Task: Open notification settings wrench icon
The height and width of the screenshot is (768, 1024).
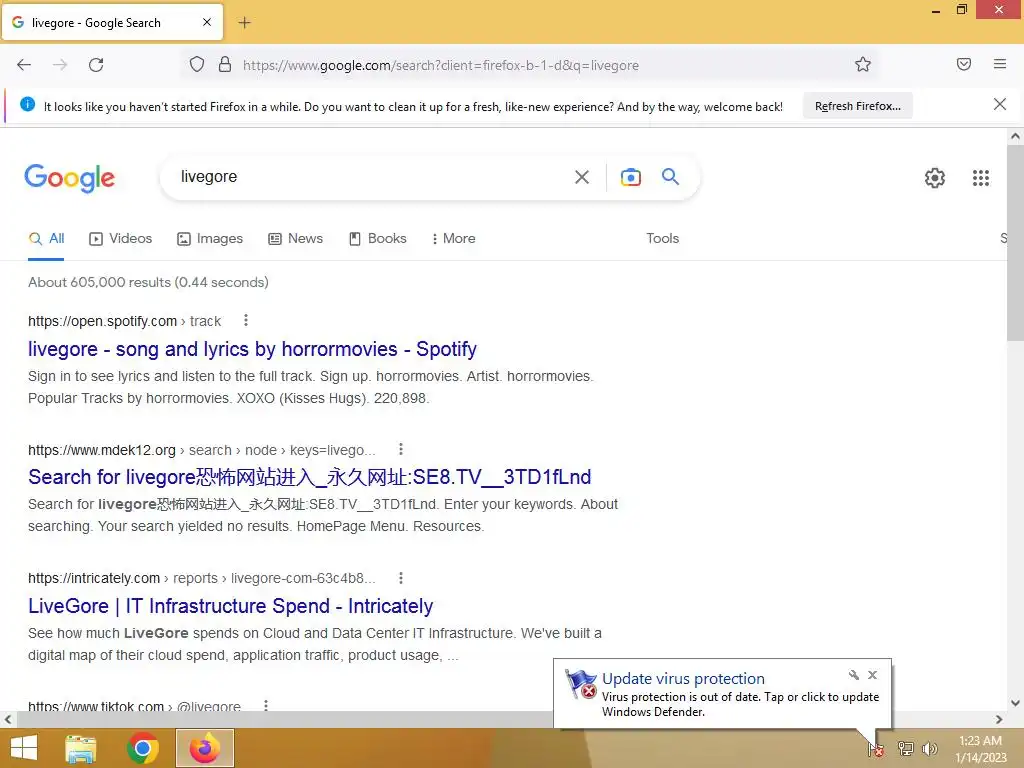Action: click(x=854, y=675)
